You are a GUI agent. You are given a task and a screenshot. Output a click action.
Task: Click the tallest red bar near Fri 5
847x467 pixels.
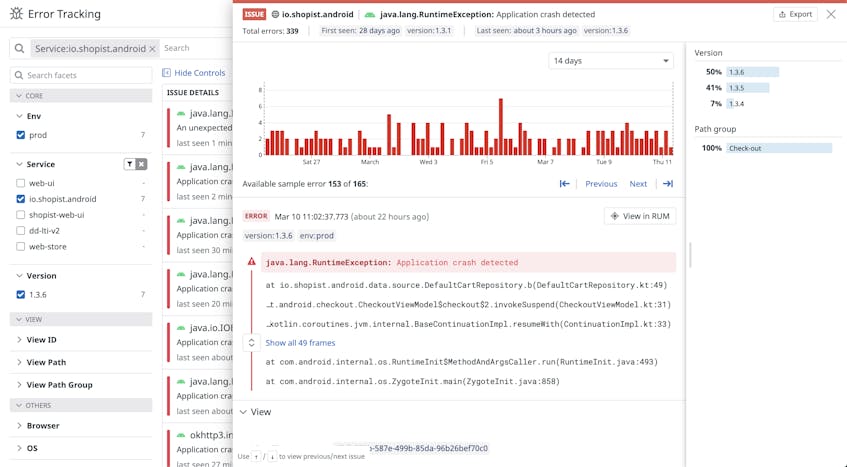tap(501, 127)
